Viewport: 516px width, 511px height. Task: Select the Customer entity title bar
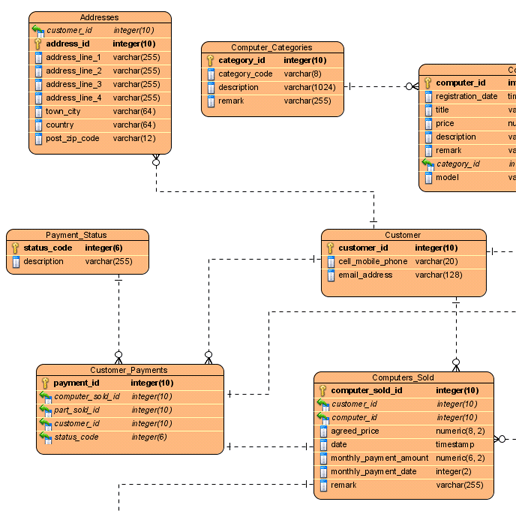[403, 235]
